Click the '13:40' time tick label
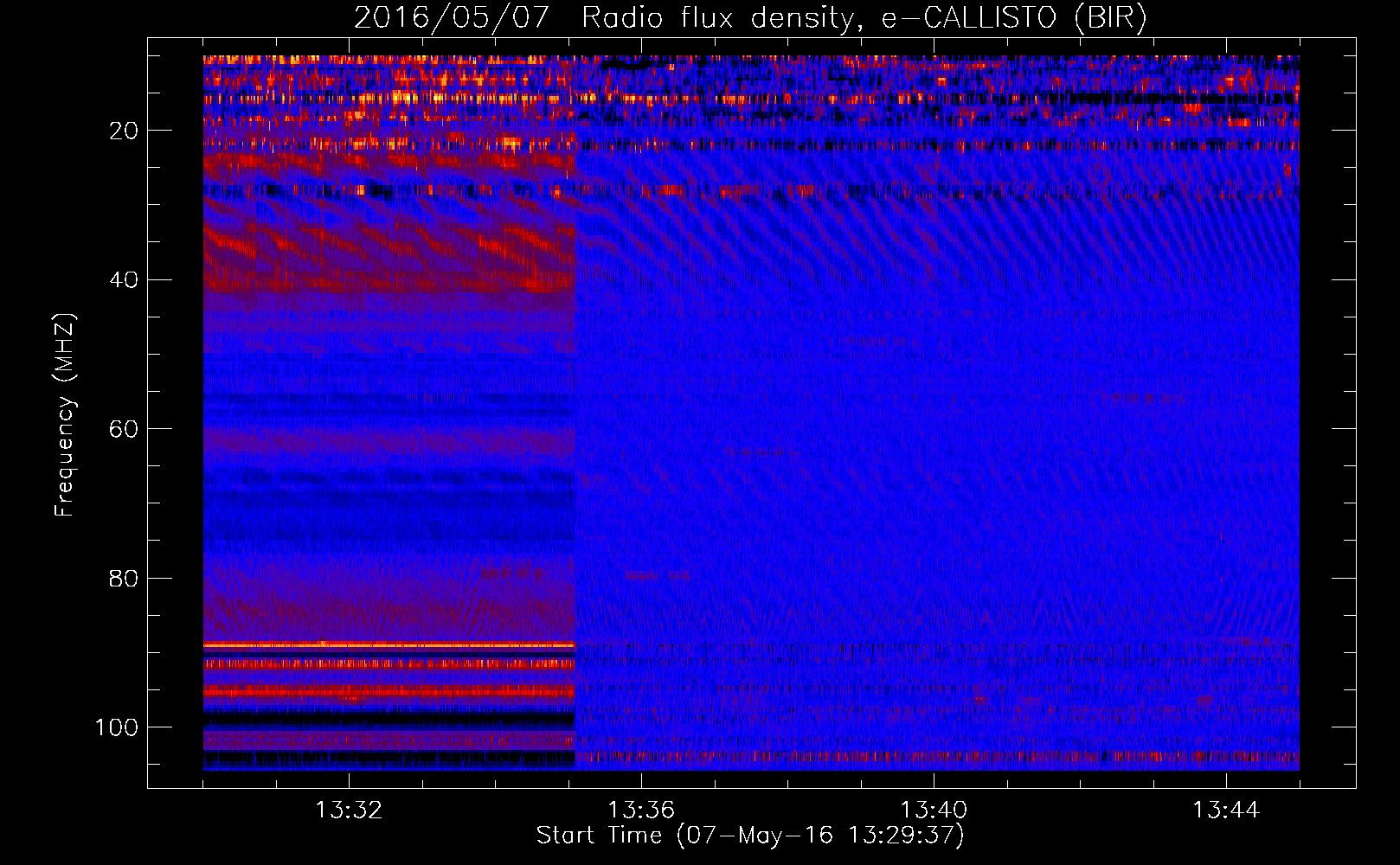1400x865 pixels. [934, 810]
